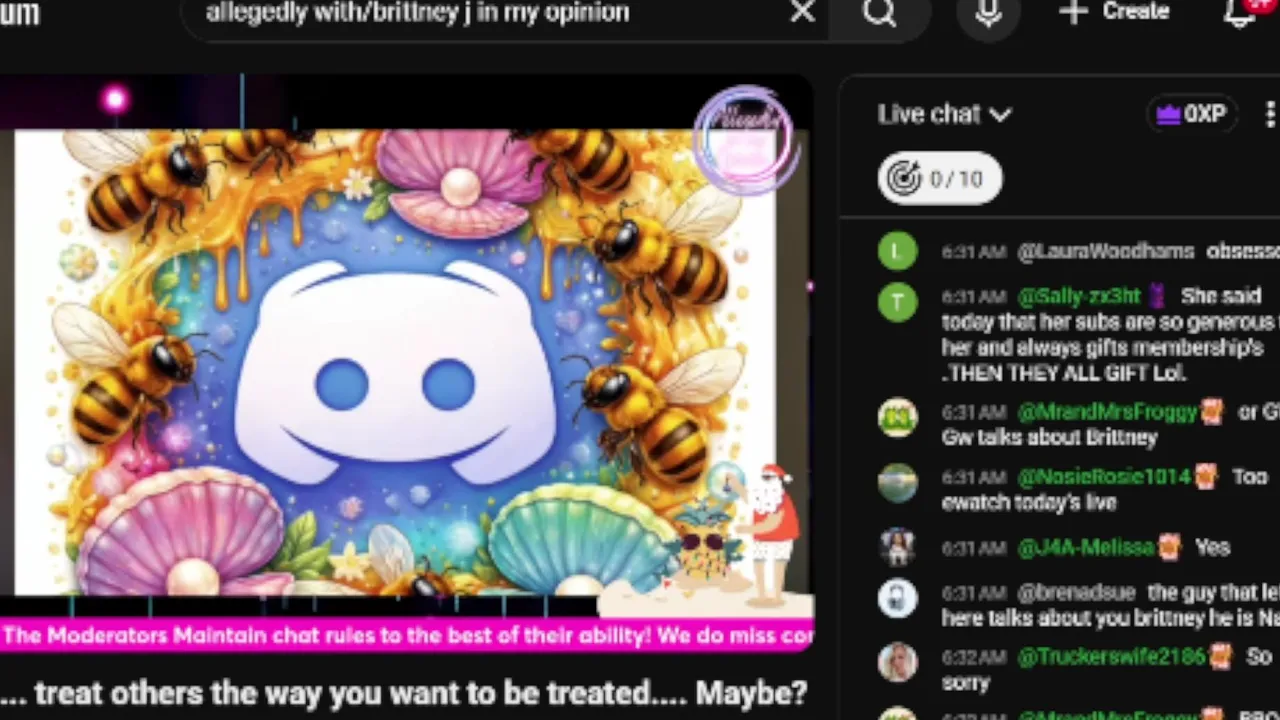Image resolution: width=1280 pixels, height=720 pixels.
Task: Click message "THEN THEY ALL GIFT Lol."
Action: coord(1064,373)
